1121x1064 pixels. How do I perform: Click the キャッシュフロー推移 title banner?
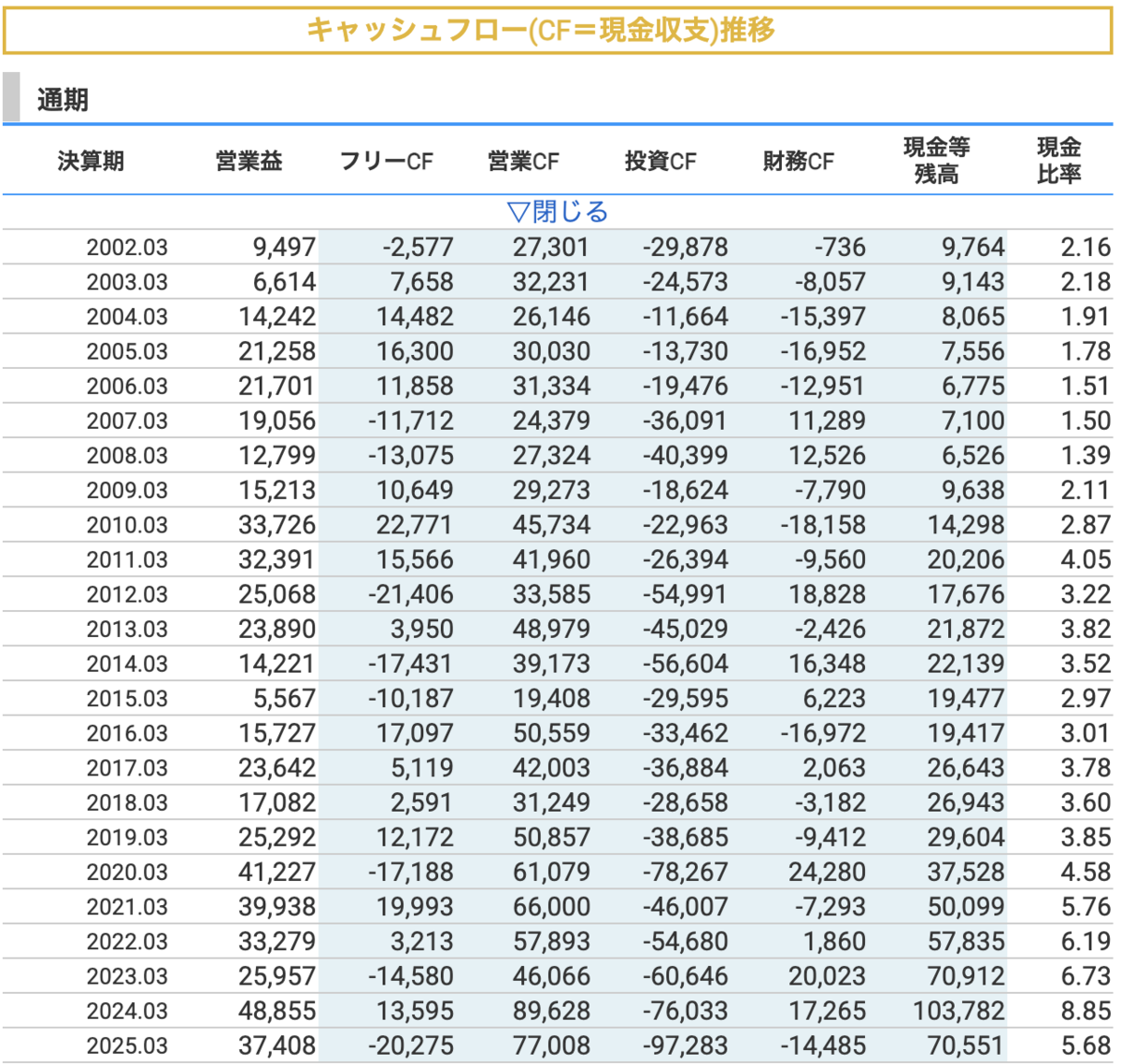pos(558,31)
